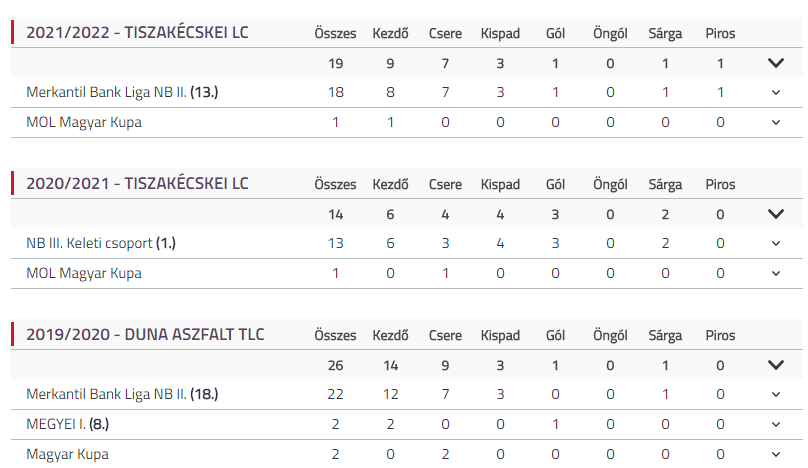This screenshot has height=468, width=808.
Task: Expand the 2020/2021 Tiszakécskei LC season summary
Action: pos(775,214)
